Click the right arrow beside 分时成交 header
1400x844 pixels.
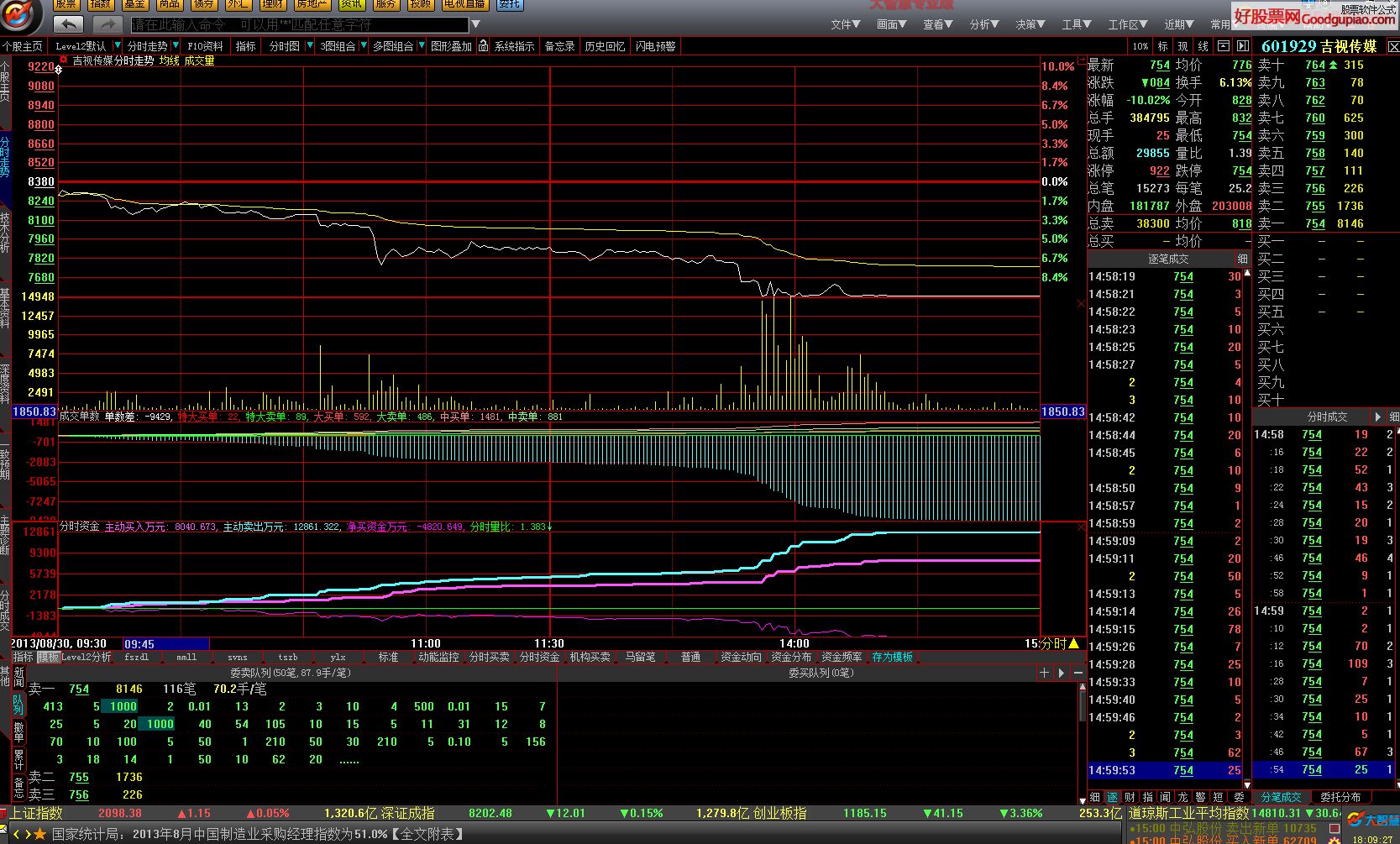(x=1377, y=417)
